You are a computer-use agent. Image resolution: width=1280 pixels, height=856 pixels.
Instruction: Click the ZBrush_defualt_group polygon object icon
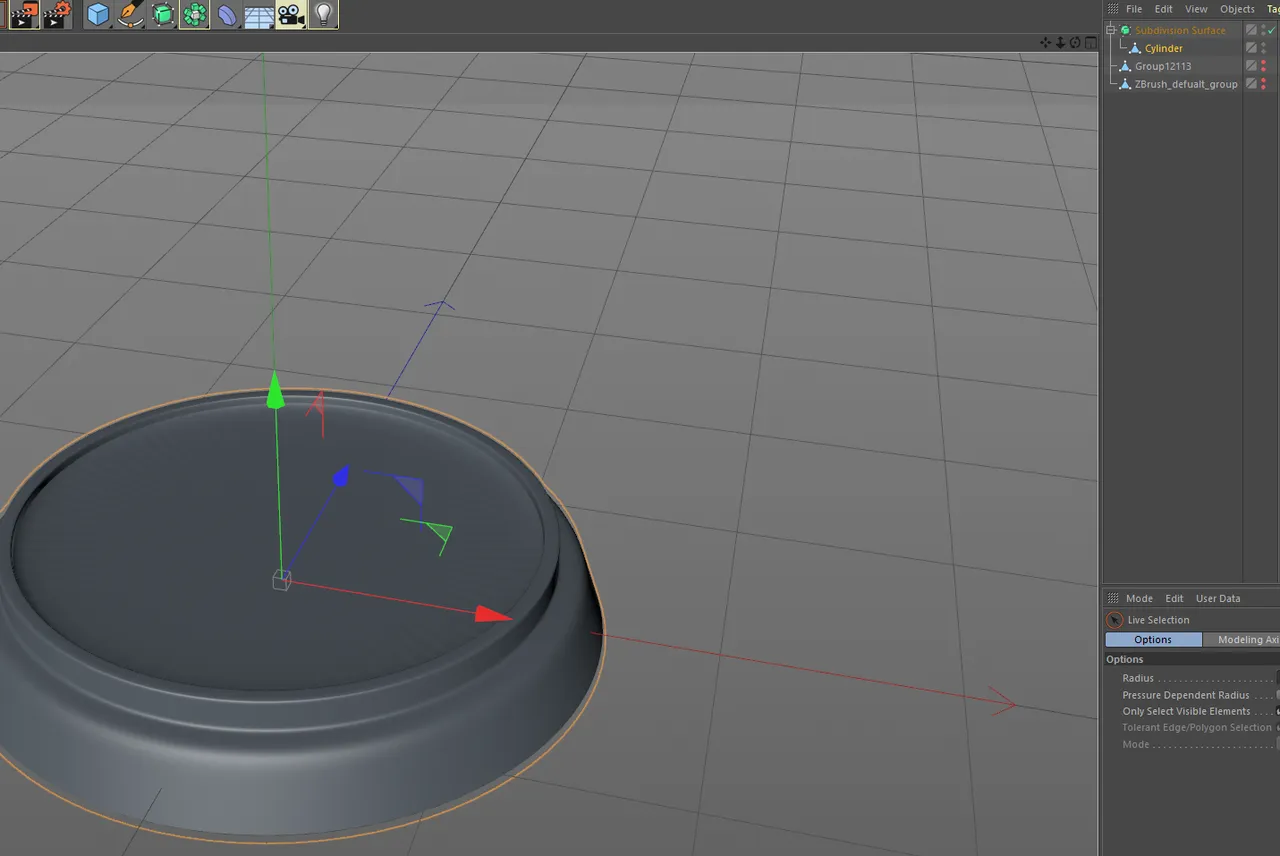(x=1125, y=84)
